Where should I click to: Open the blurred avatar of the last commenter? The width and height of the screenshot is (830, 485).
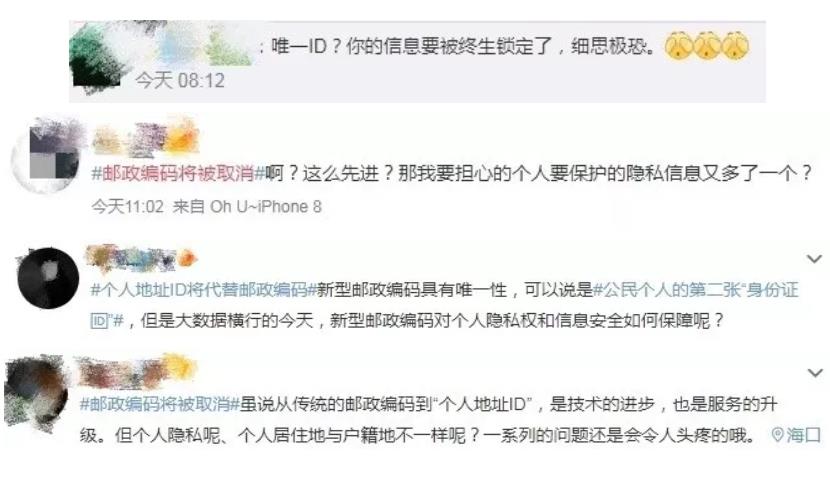coord(36,390)
